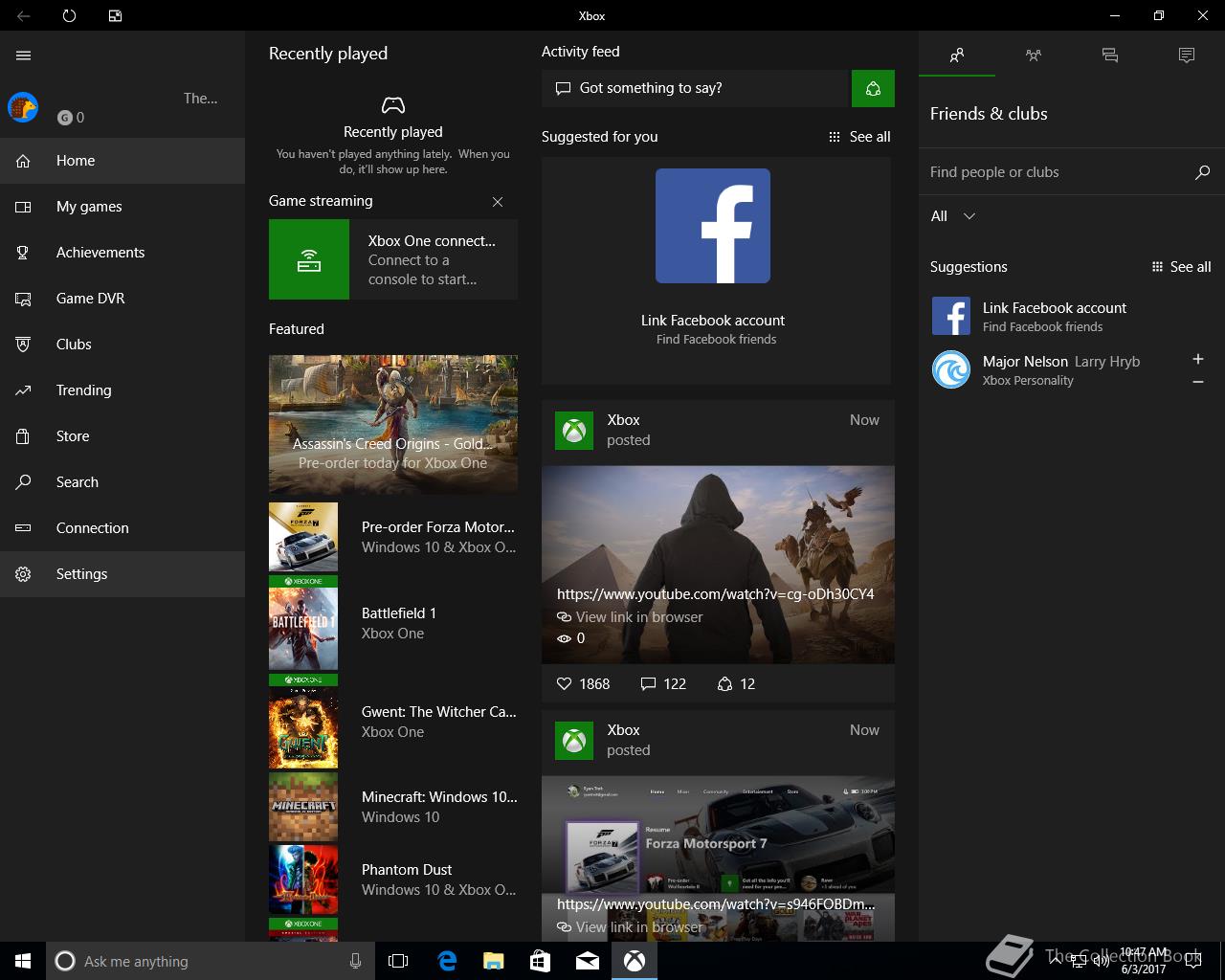Open Assassin's Creed Origins featured banner
Viewport: 1225px width, 980px height.
pos(393,424)
